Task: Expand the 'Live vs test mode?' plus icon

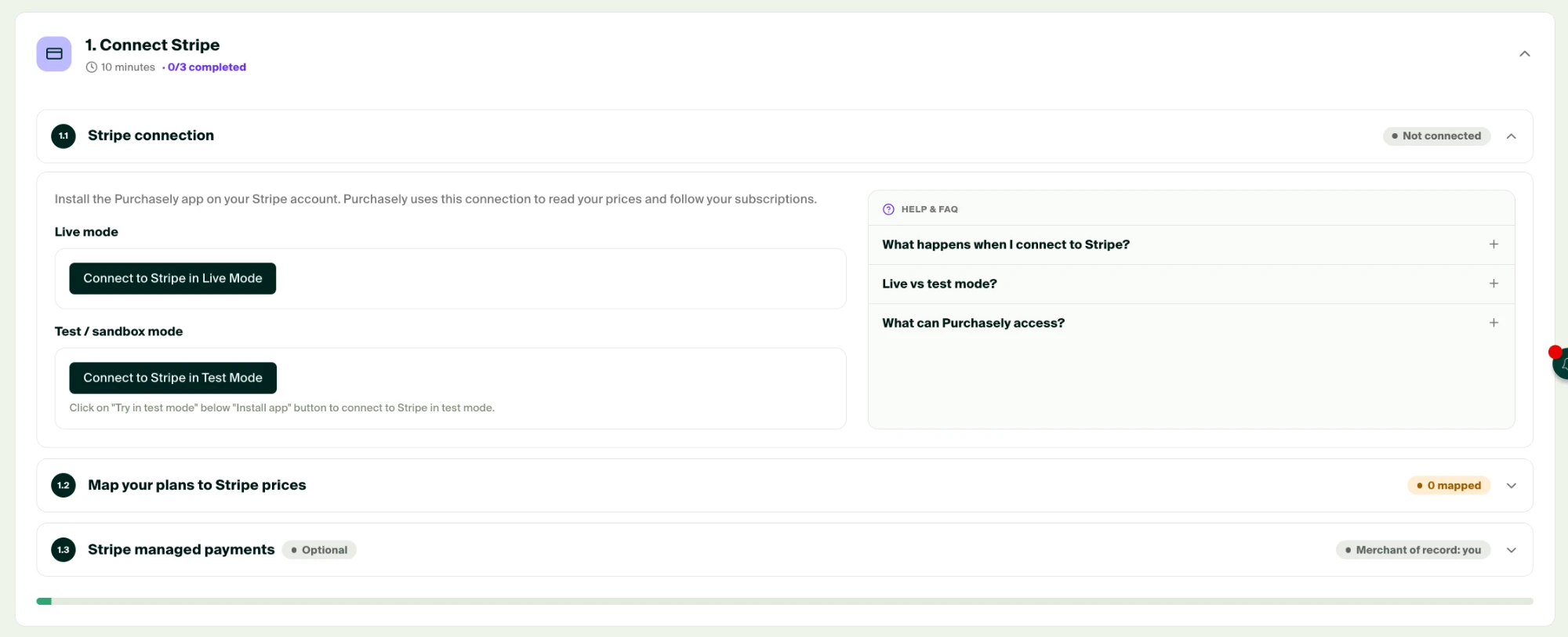Action: [x=1494, y=284]
